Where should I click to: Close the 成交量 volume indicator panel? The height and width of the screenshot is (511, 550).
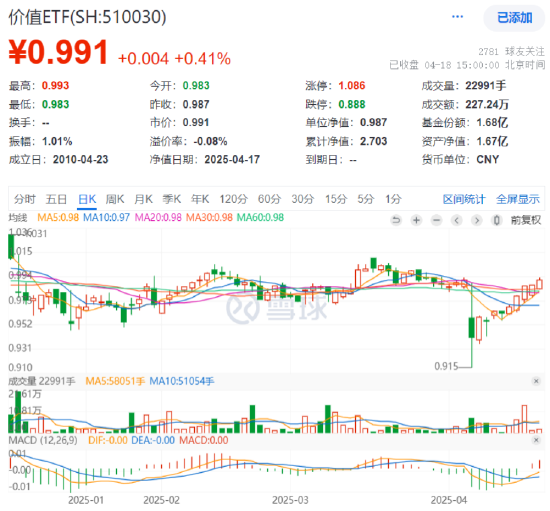536,381
